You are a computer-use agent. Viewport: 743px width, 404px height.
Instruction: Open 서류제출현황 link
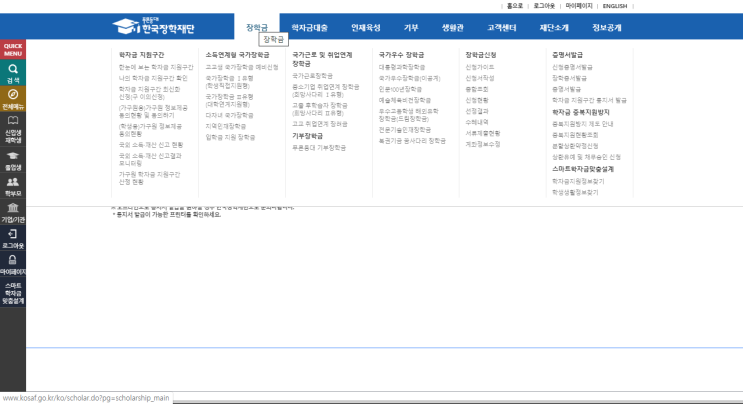[482, 133]
